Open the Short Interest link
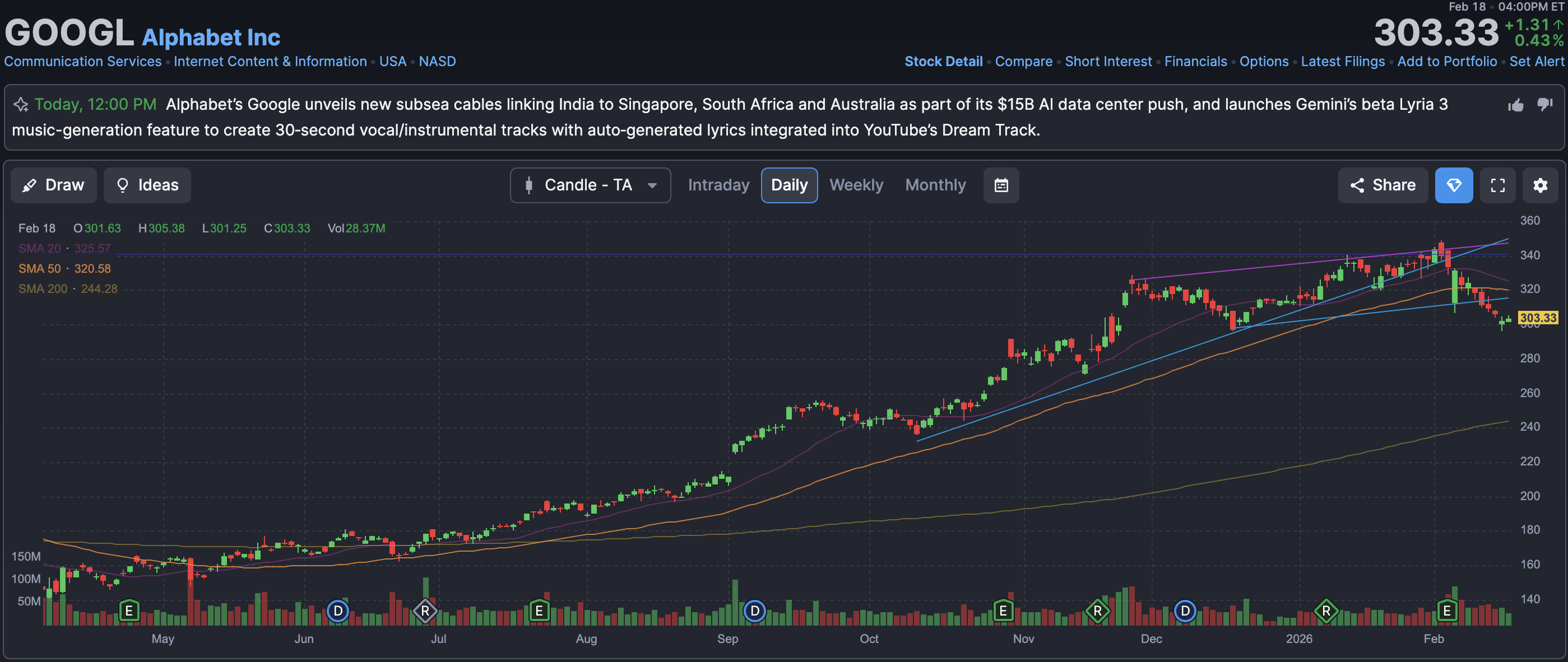This screenshot has width=1568, height=662. (1108, 62)
